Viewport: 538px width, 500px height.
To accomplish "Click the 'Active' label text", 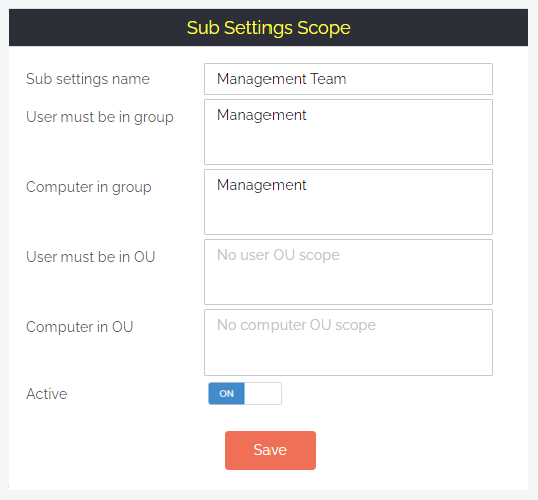I will (47, 394).
